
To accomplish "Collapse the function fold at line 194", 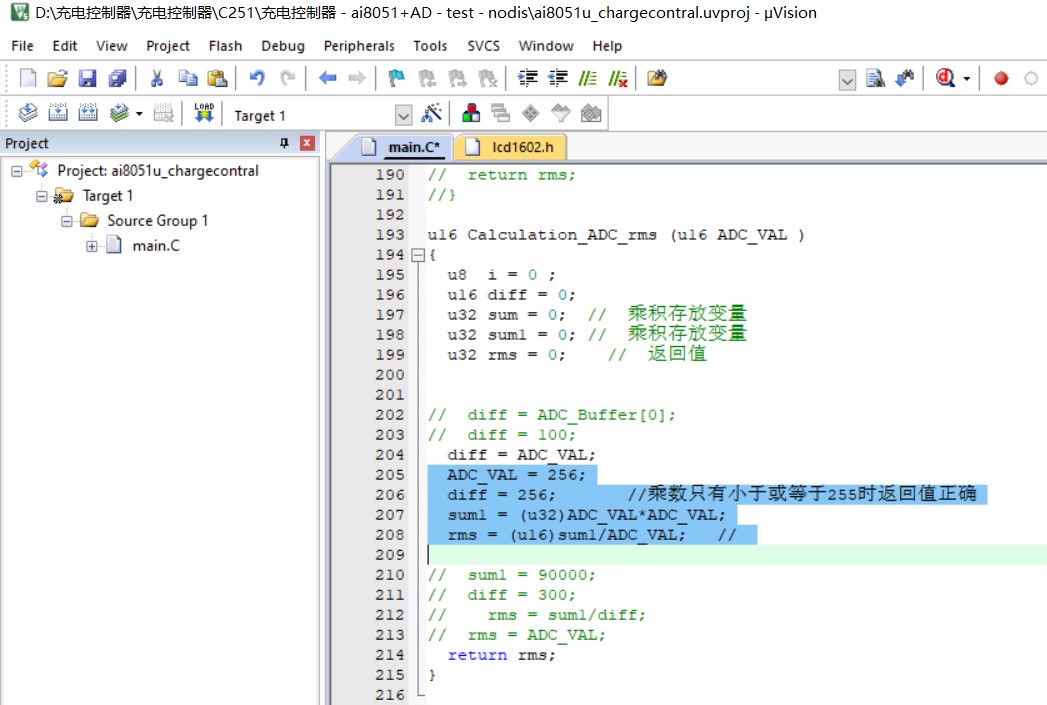I will (418, 255).
